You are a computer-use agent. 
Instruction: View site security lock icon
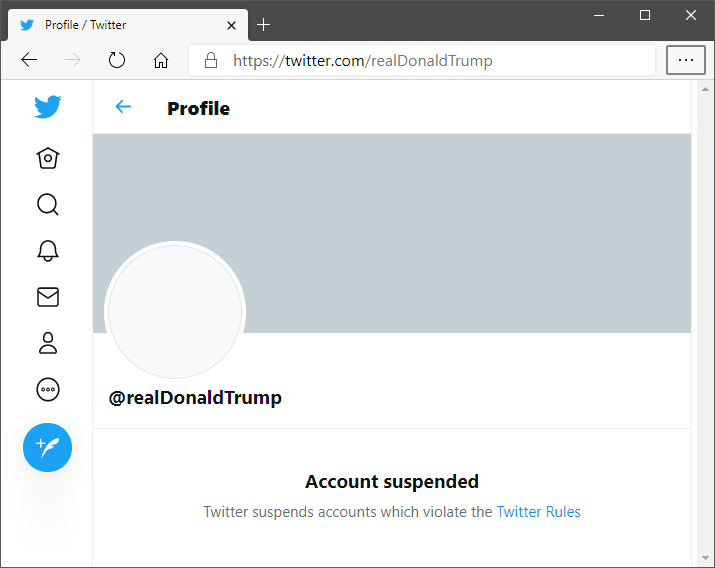coord(211,60)
